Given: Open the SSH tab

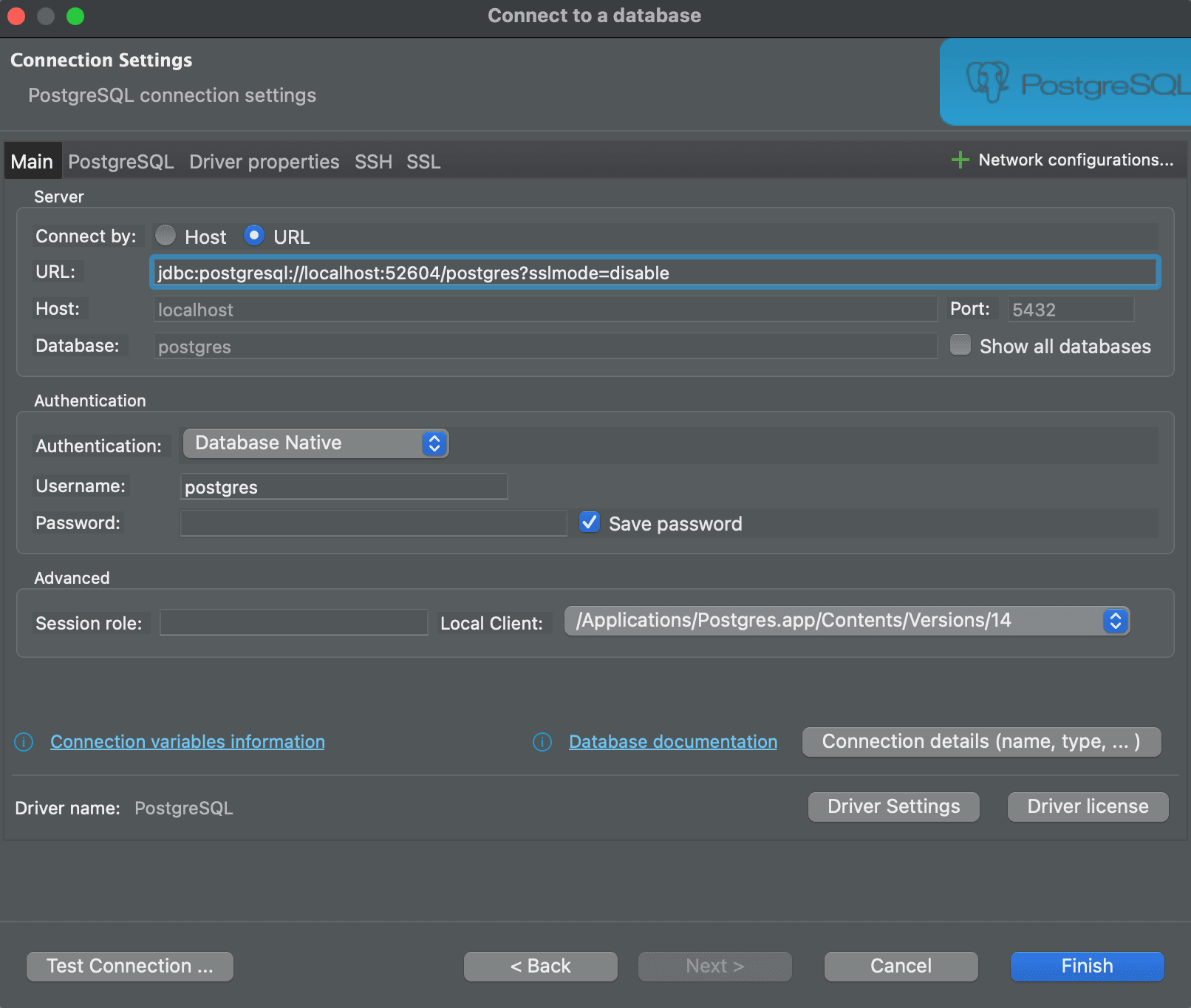Looking at the screenshot, I should coord(373,161).
